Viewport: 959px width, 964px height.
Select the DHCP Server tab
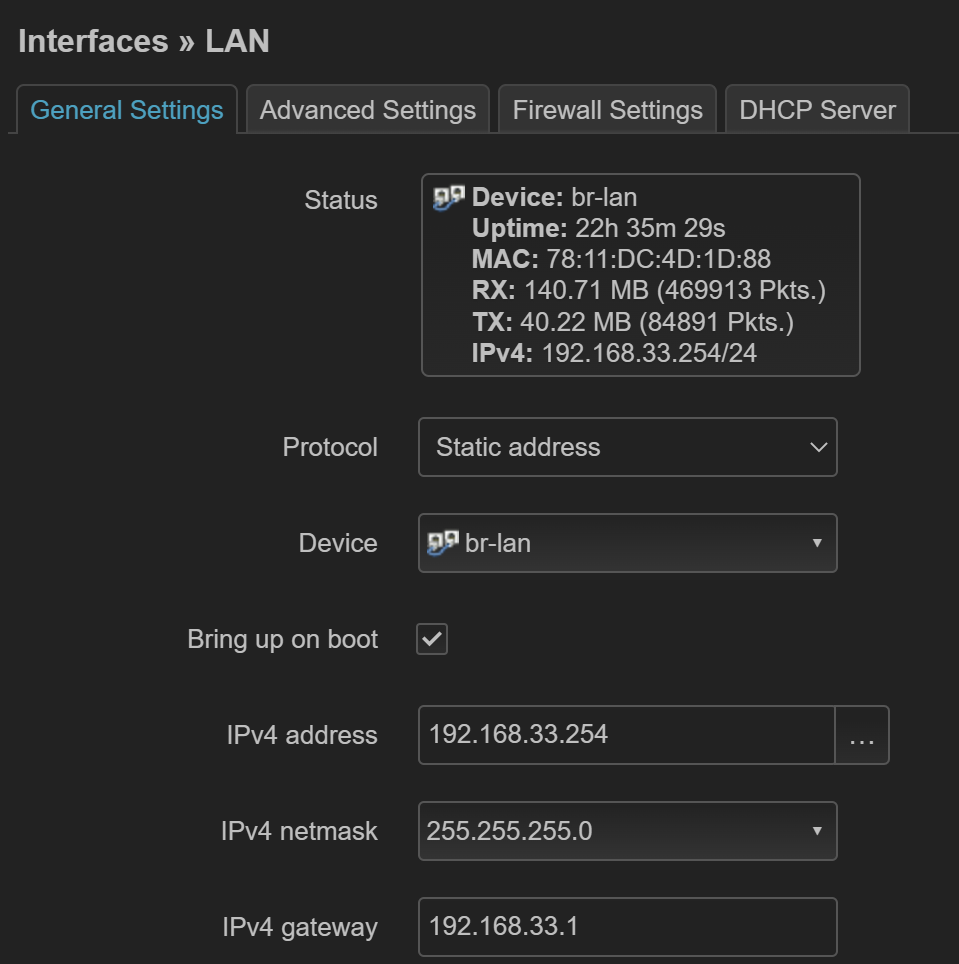817,110
